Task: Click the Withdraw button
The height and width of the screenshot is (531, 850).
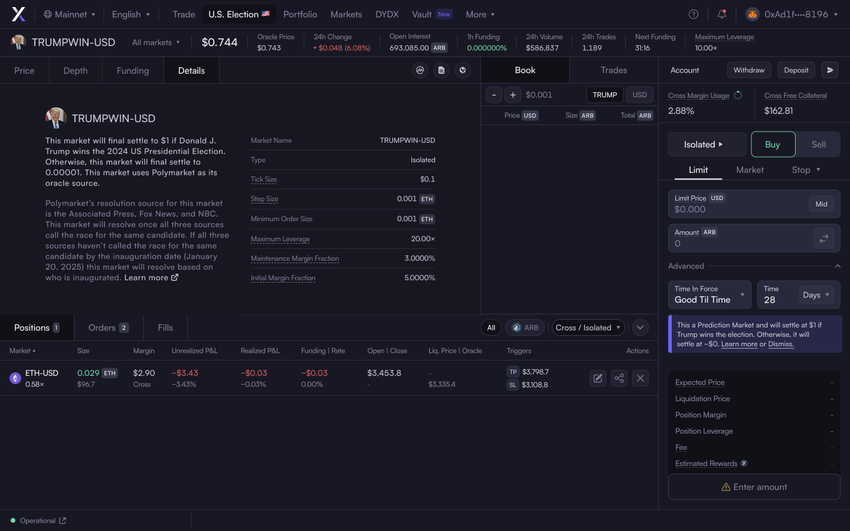Action: tap(749, 70)
